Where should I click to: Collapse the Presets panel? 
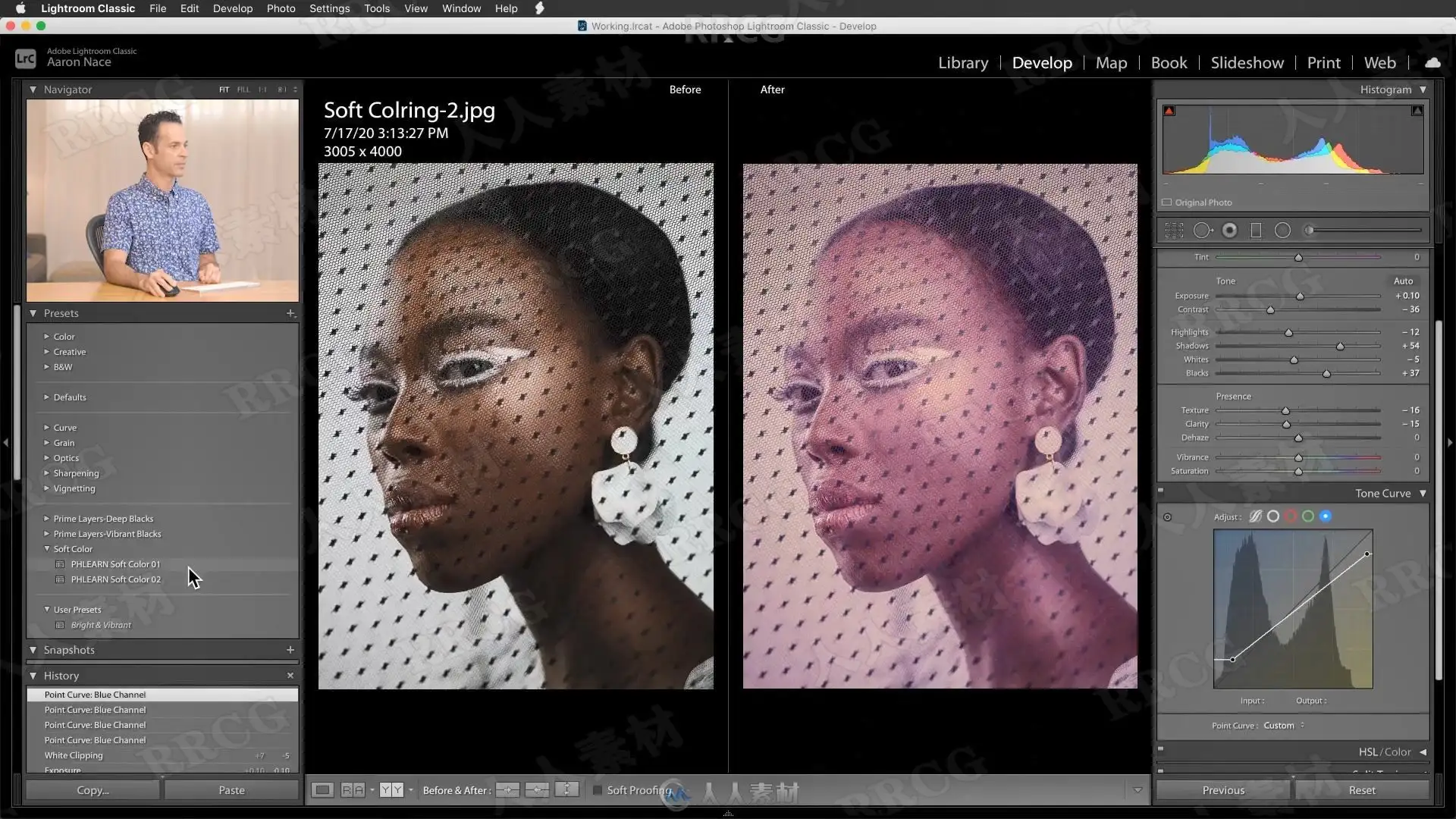(x=33, y=313)
